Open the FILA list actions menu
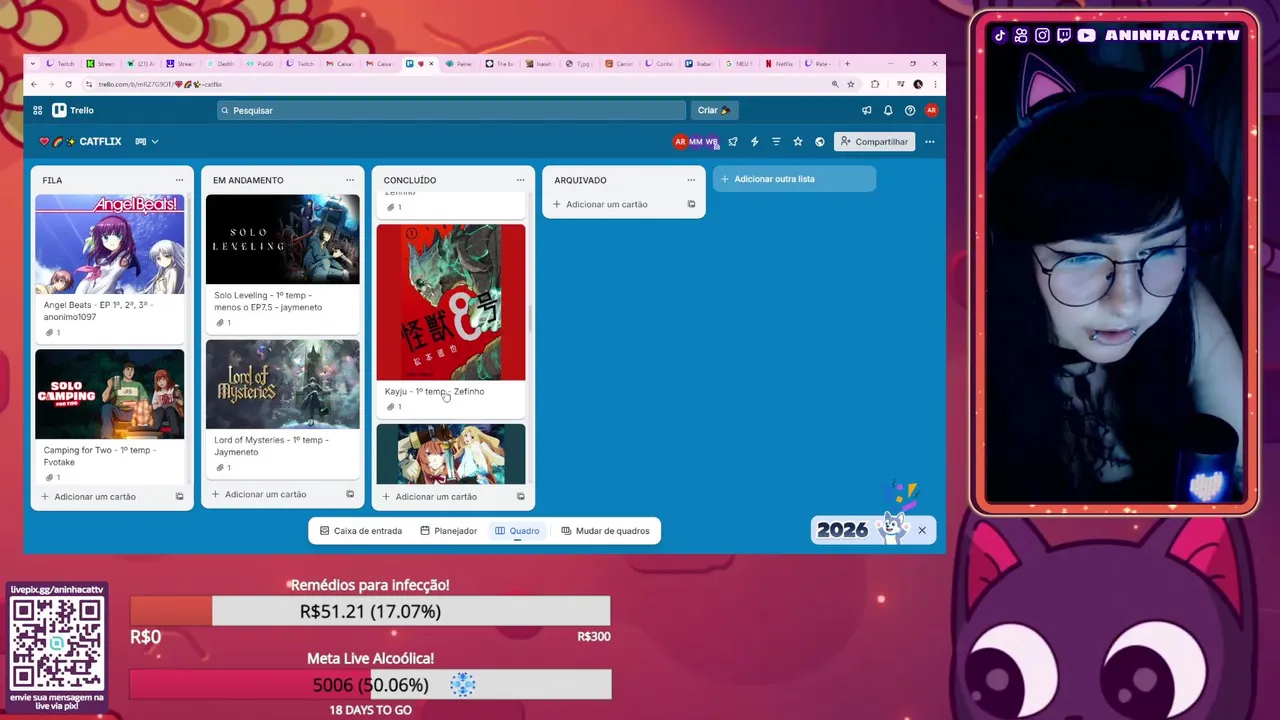The width and height of the screenshot is (1280, 720). pyautogui.click(x=179, y=180)
